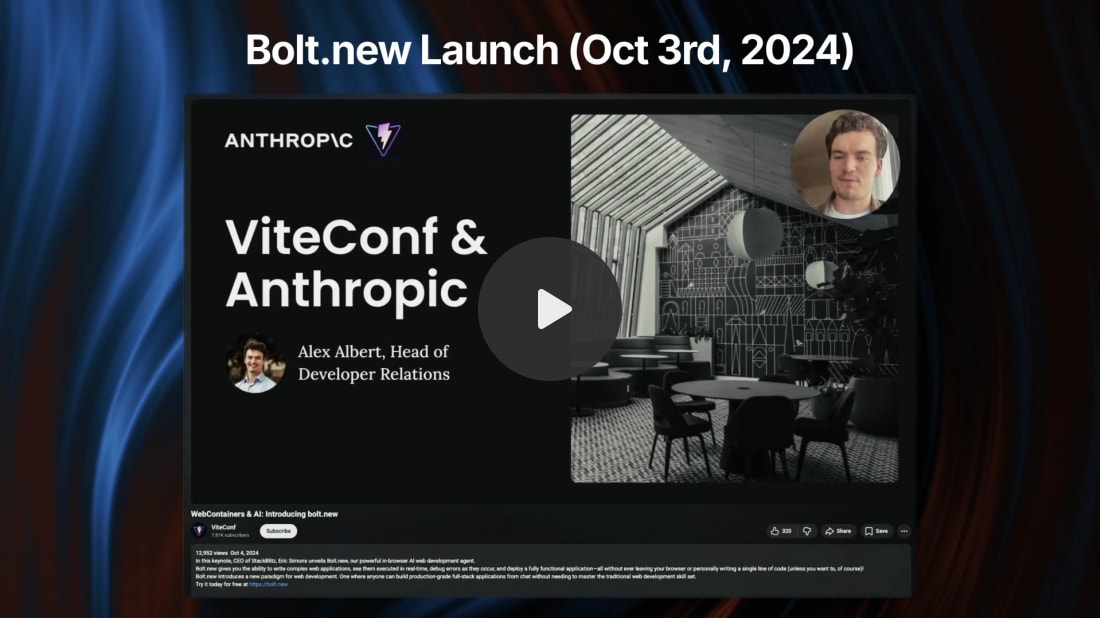Viewport: 1100px width, 618px height.
Task: Subscribe to the ViteConf channel
Action: click(x=279, y=531)
